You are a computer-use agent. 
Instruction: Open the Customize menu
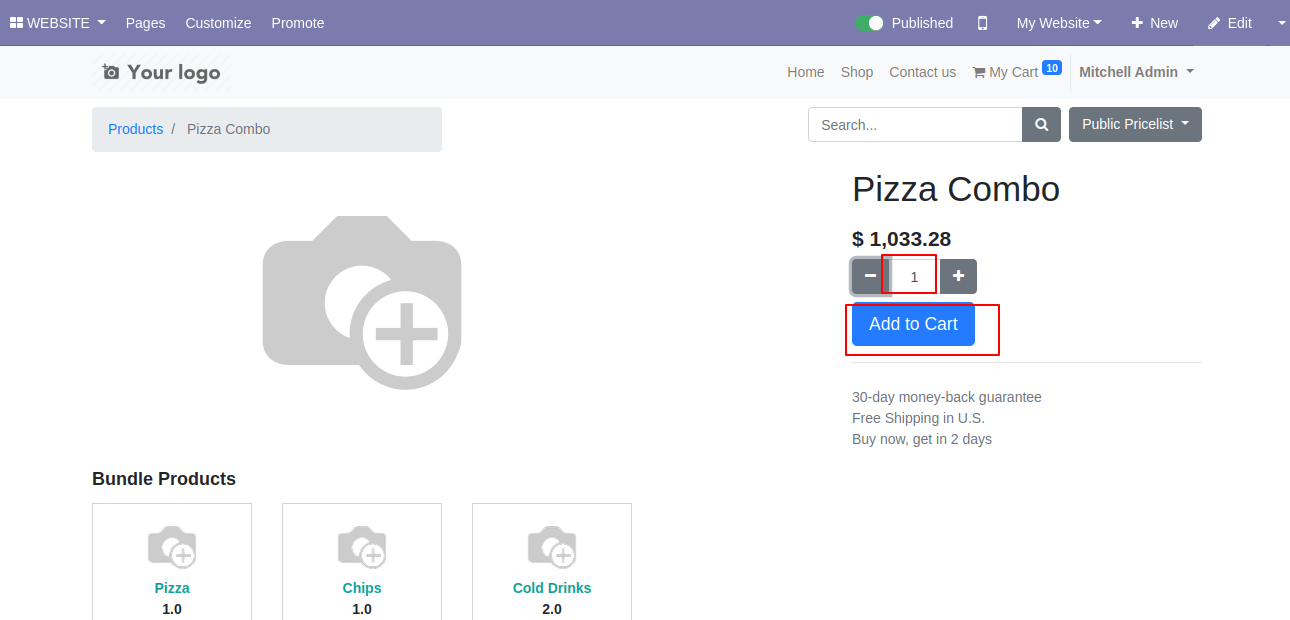tap(218, 23)
